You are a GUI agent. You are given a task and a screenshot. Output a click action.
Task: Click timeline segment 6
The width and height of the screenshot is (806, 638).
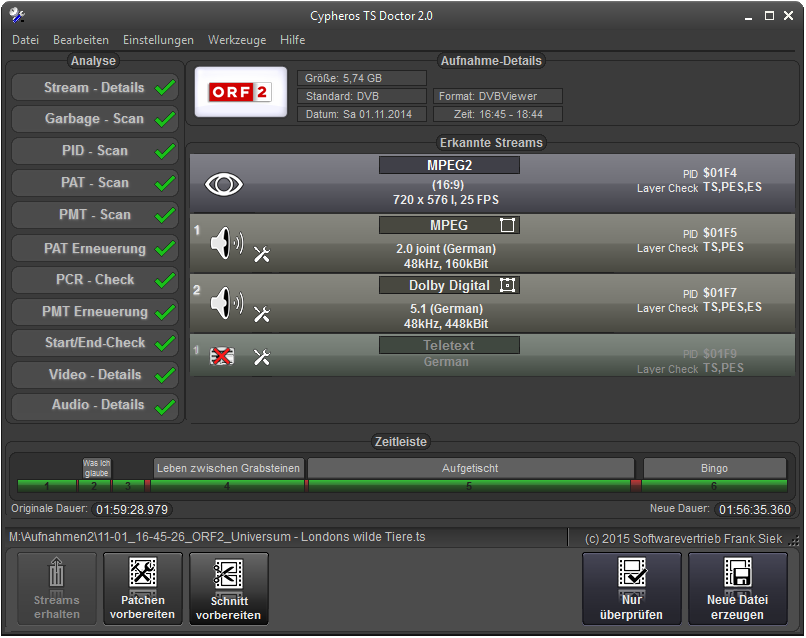[714, 486]
